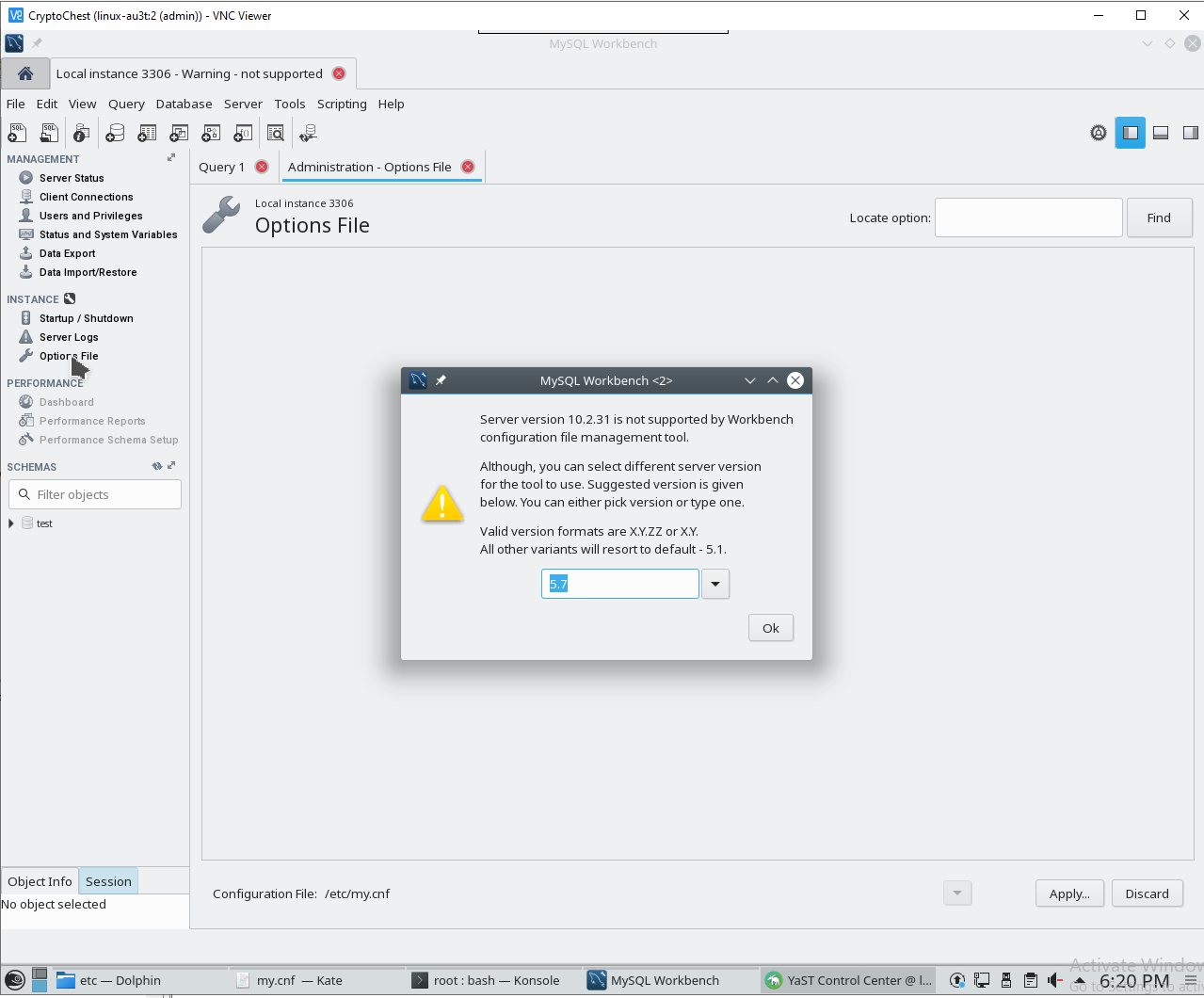Open Data Export
The width and height of the screenshot is (1204, 998).
tap(67, 253)
